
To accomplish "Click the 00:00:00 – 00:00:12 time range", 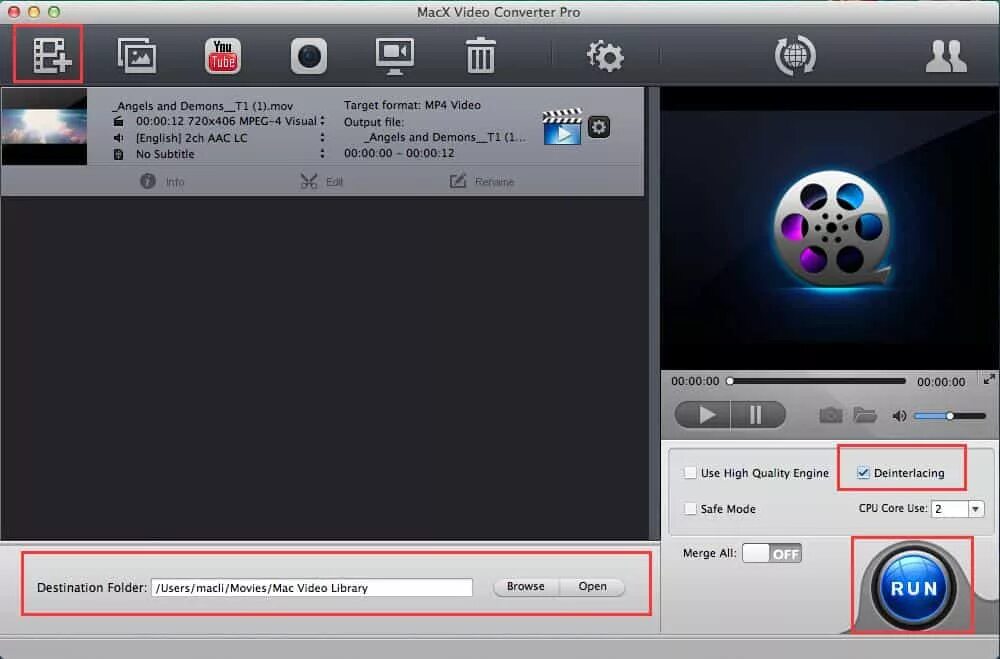I will [x=399, y=153].
